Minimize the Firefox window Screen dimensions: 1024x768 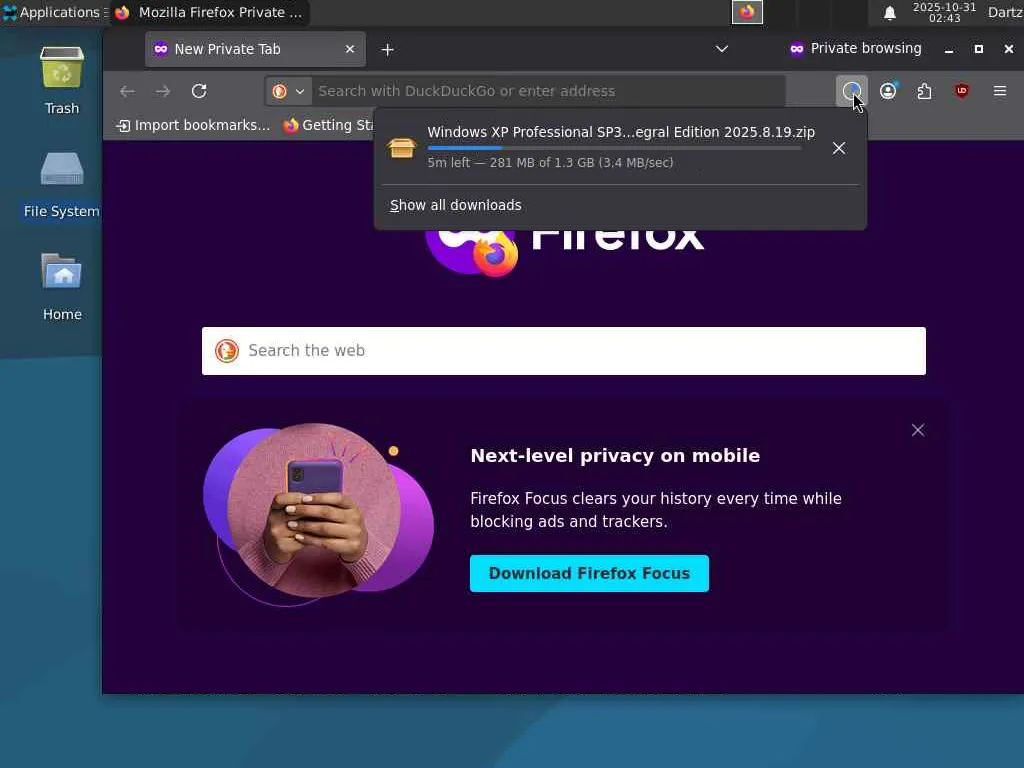coord(949,50)
